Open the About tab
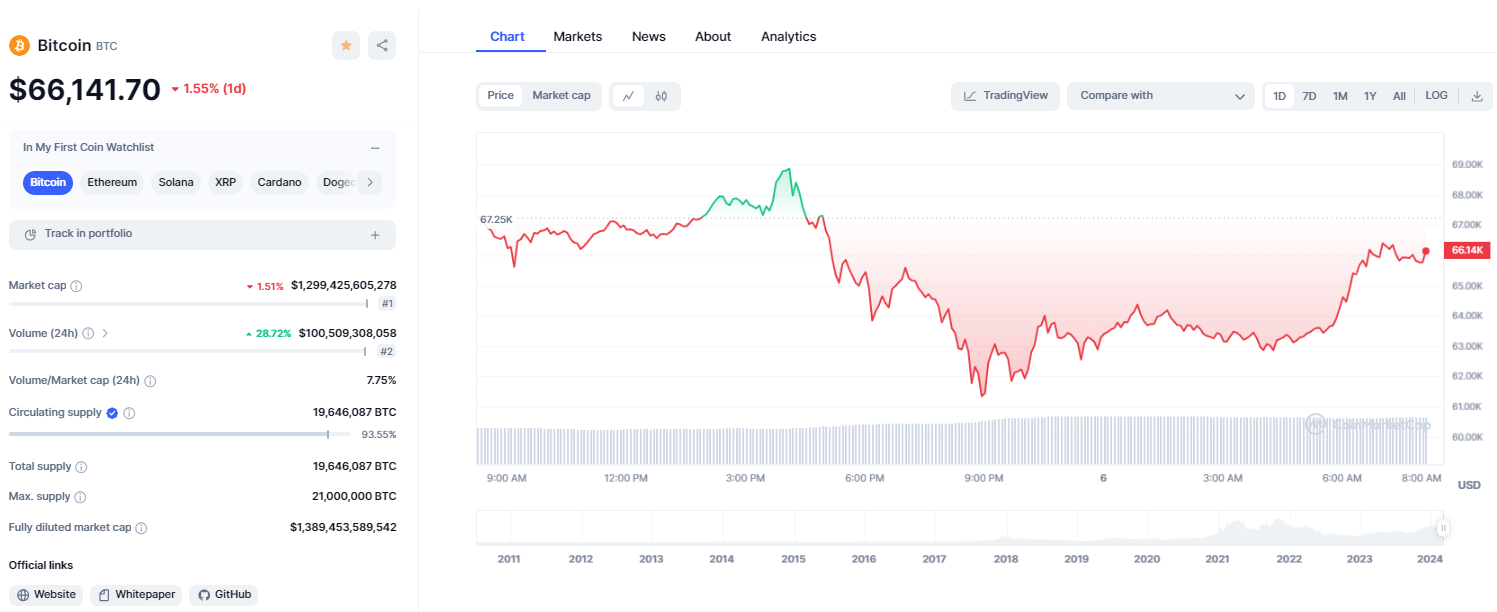Image resolution: width=1497 pixels, height=612 pixels. point(713,37)
